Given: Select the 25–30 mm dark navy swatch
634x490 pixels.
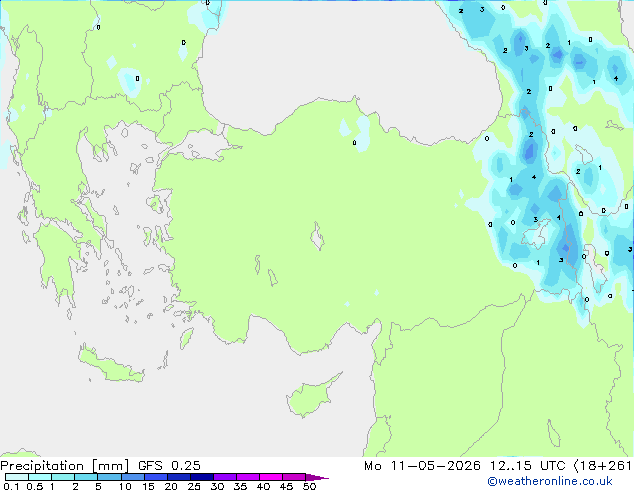Looking at the screenshot, I should point(201,477).
